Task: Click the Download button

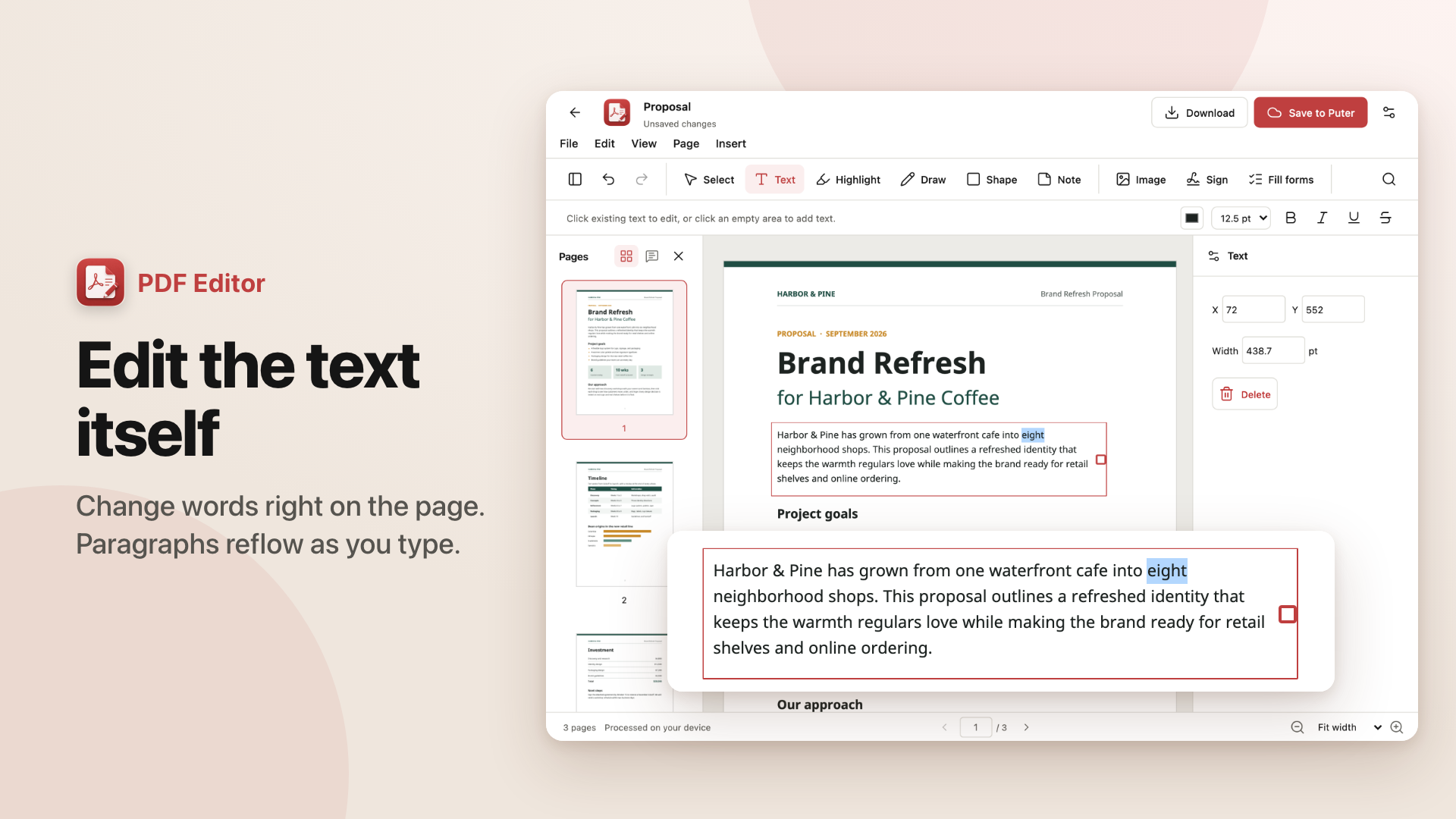Action: tap(1200, 113)
